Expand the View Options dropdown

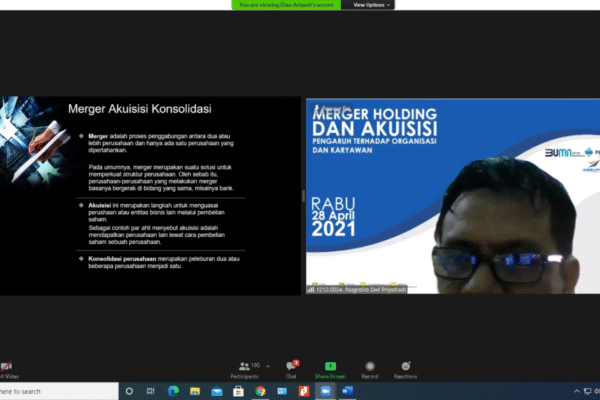(x=370, y=5)
